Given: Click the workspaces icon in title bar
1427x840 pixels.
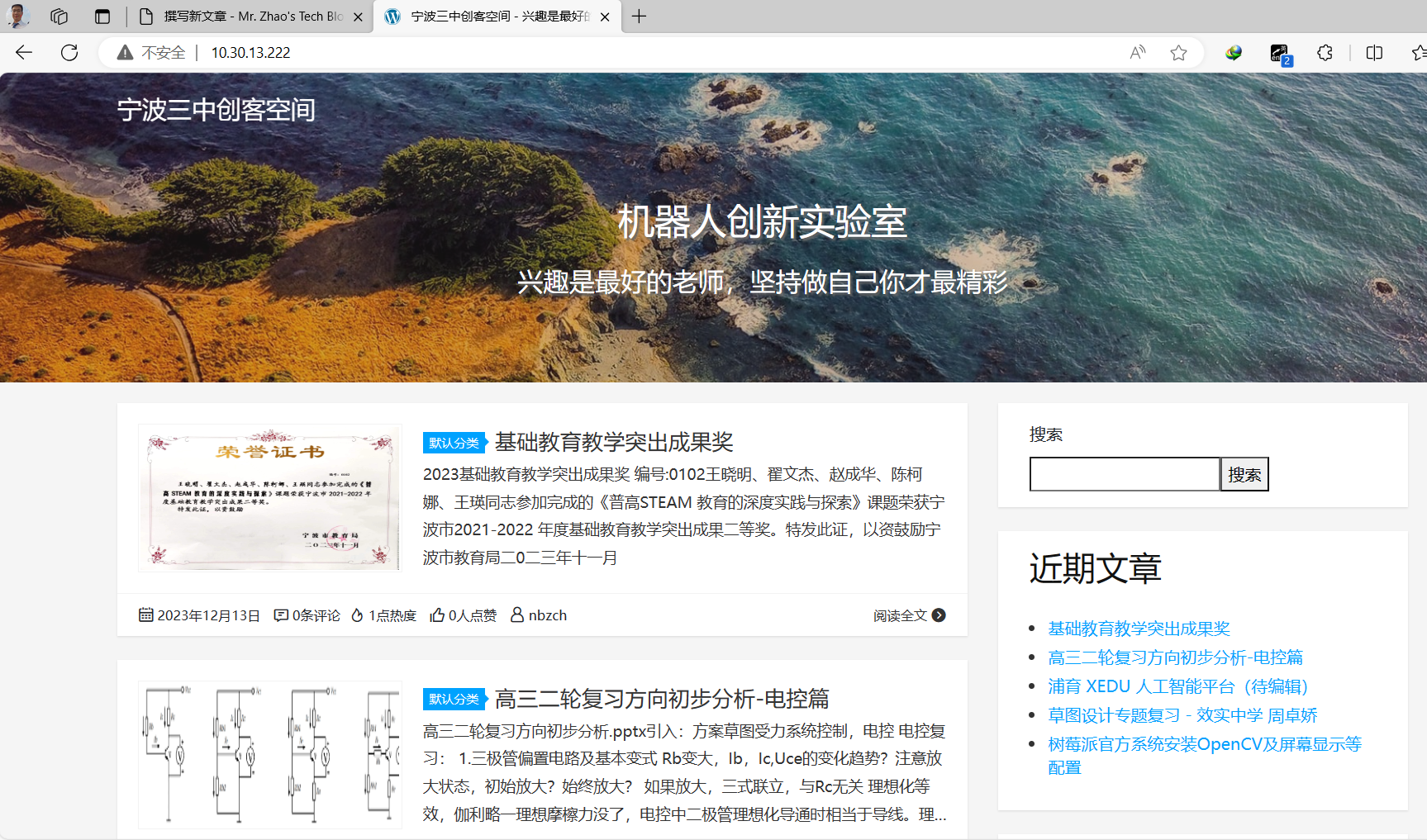Looking at the screenshot, I should (x=59, y=17).
